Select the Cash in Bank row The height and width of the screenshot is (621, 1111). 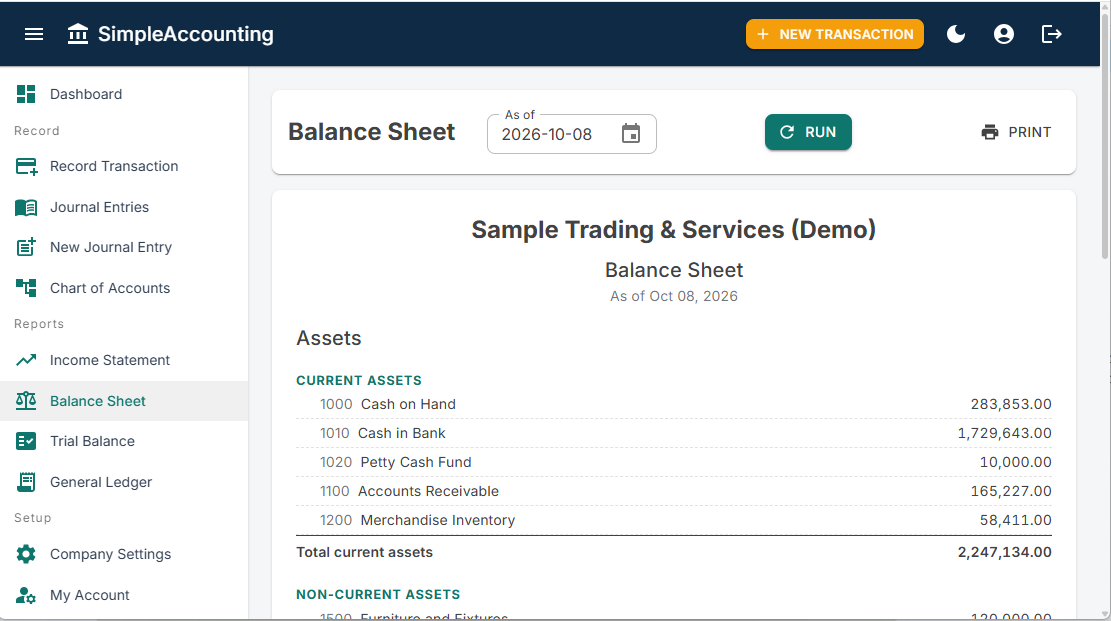click(674, 433)
